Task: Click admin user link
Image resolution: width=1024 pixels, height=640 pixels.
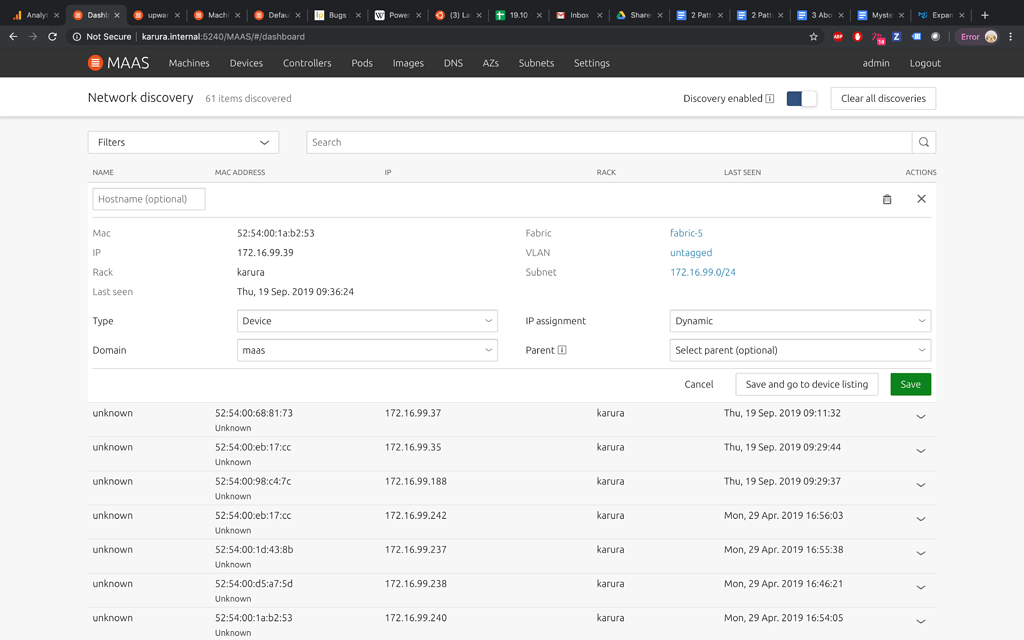Action: 876,63
